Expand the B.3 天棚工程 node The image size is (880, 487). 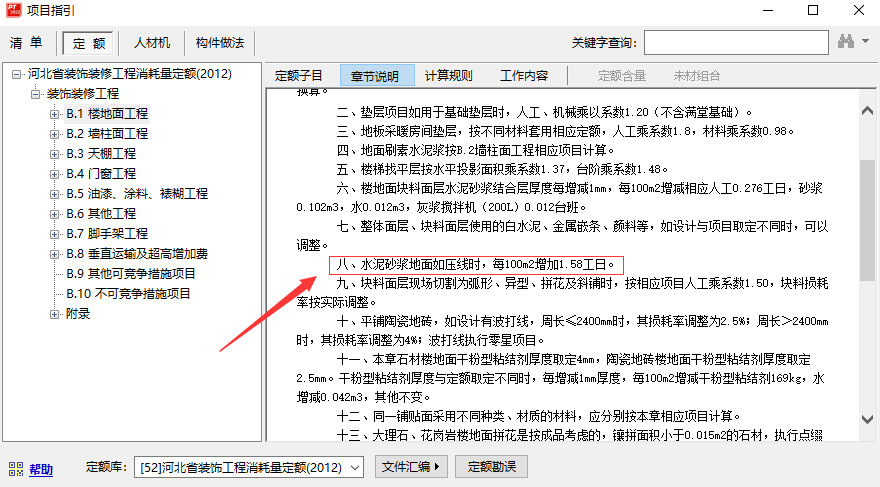pyautogui.click(x=54, y=154)
